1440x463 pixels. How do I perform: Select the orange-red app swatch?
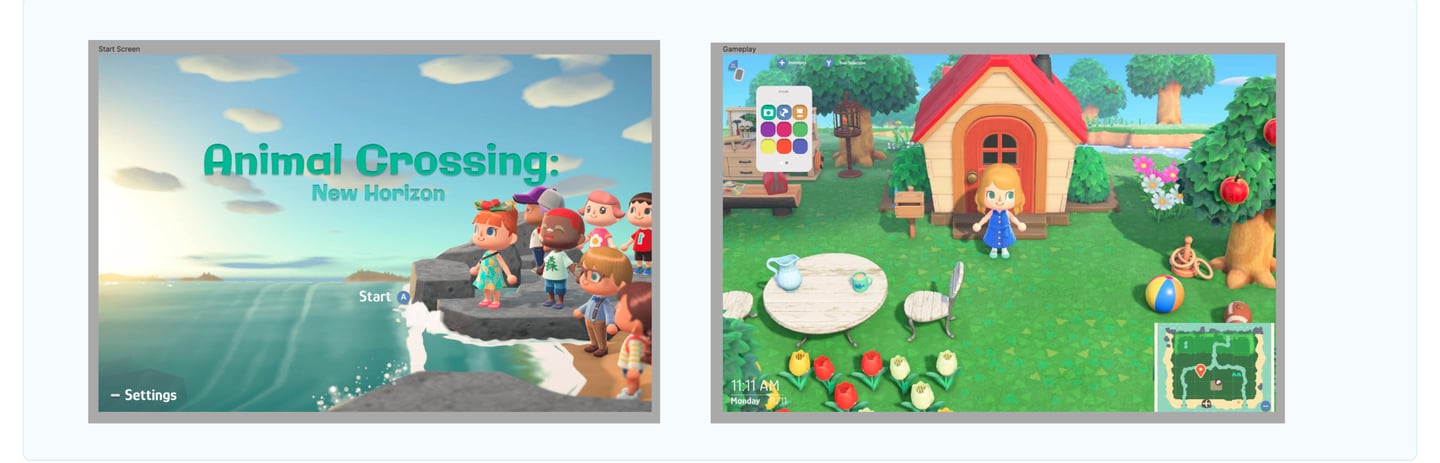[784, 147]
